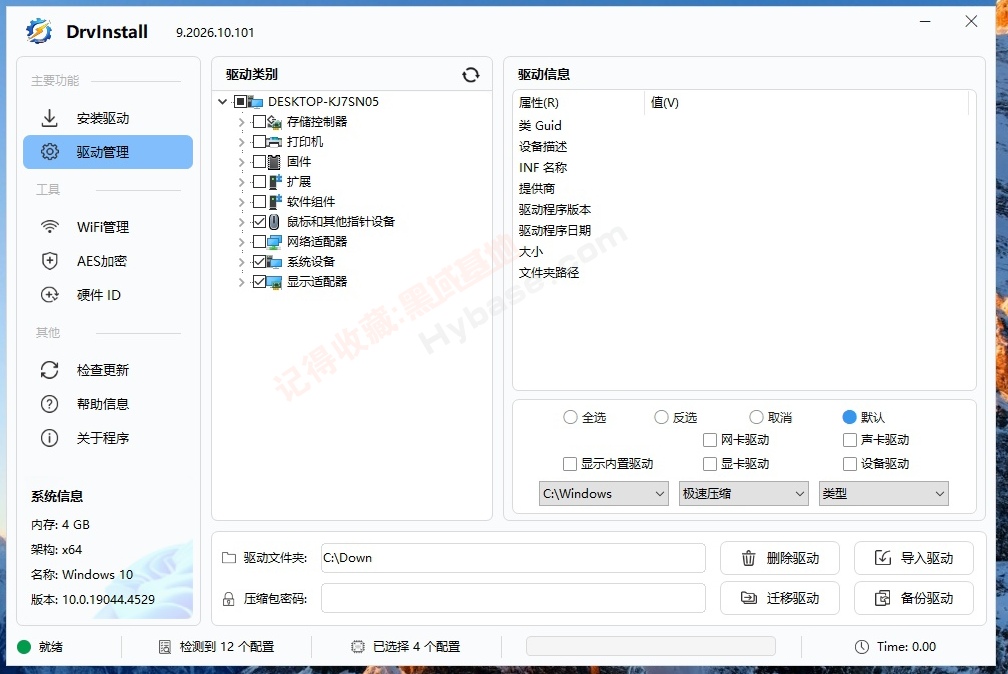The image size is (1008, 674).
Task: Click the clock icon beside Time
Action: pyautogui.click(x=862, y=647)
